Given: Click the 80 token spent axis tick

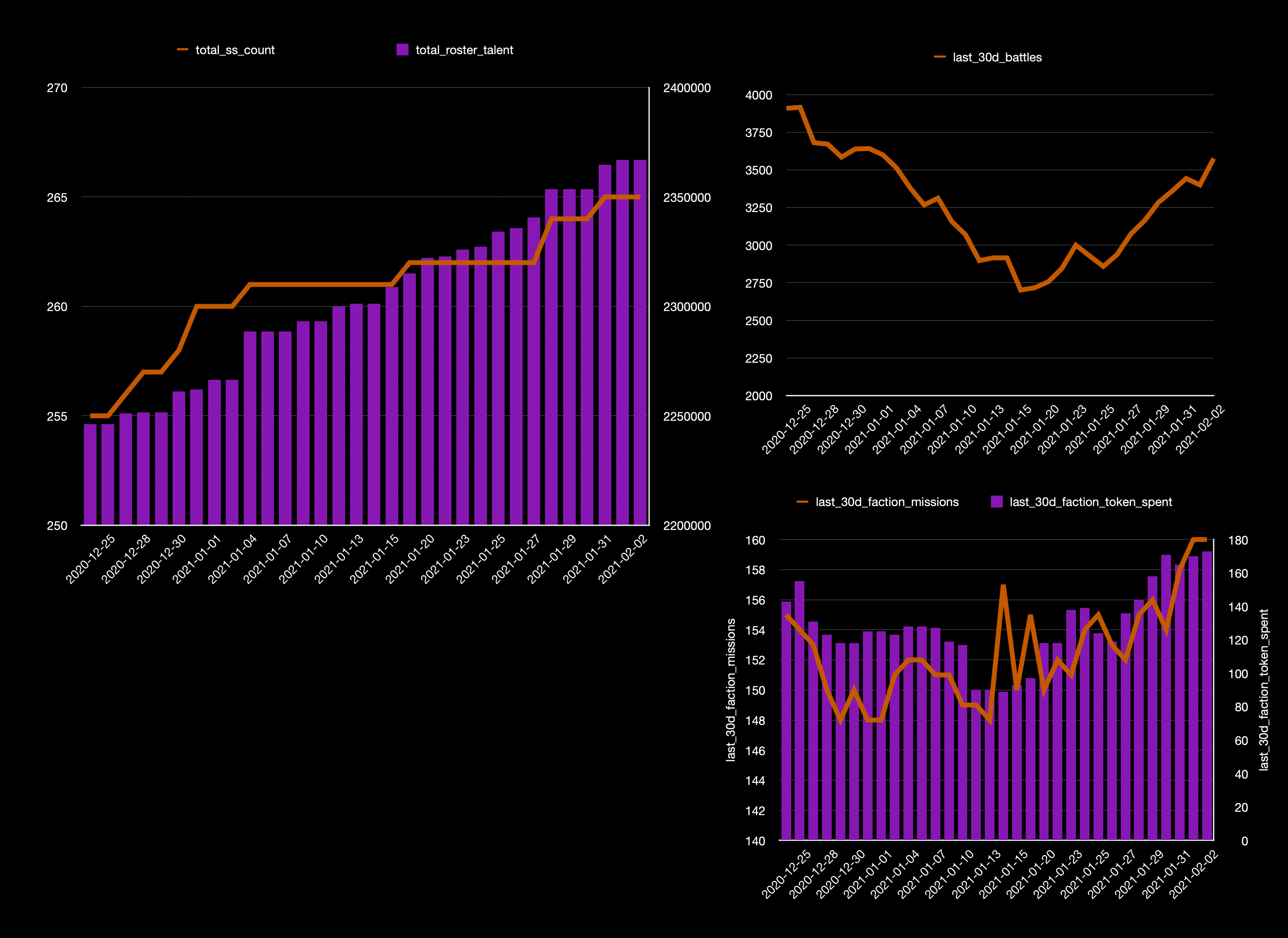Looking at the screenshot, I should coord(1241,707).
